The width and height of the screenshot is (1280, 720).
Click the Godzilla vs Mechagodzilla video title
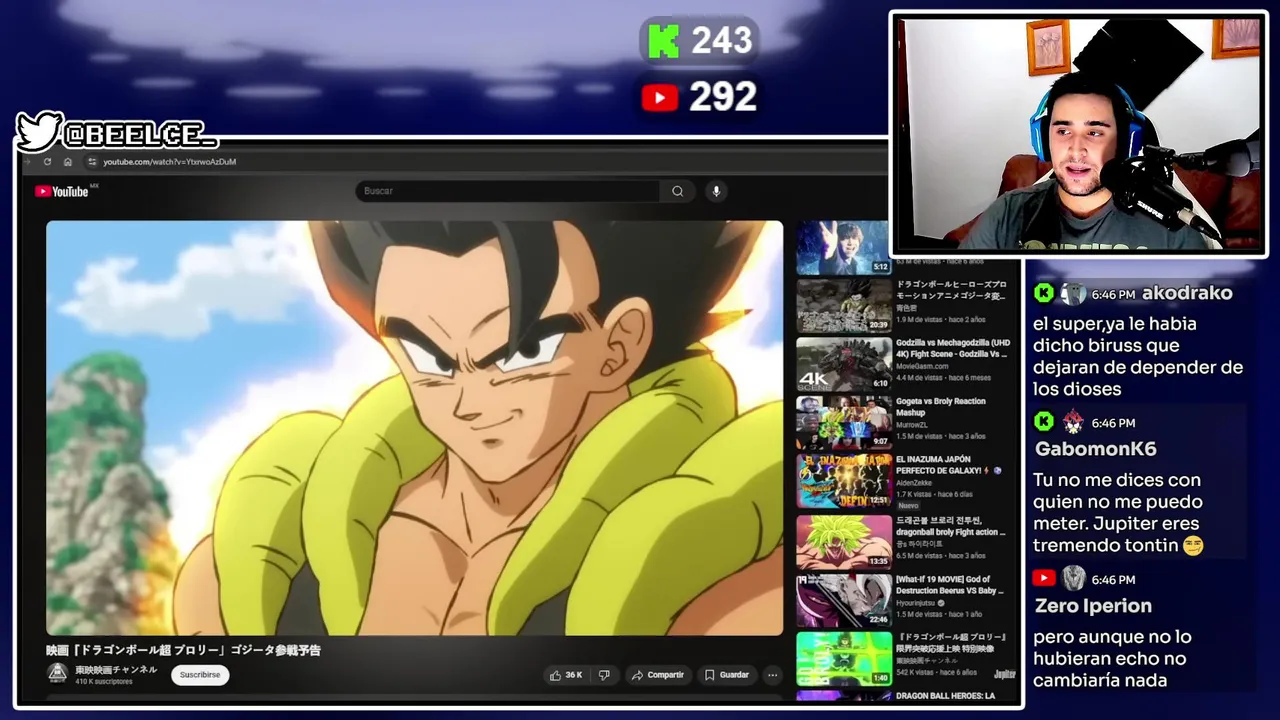pyautogui.click(x=953, y=348)
